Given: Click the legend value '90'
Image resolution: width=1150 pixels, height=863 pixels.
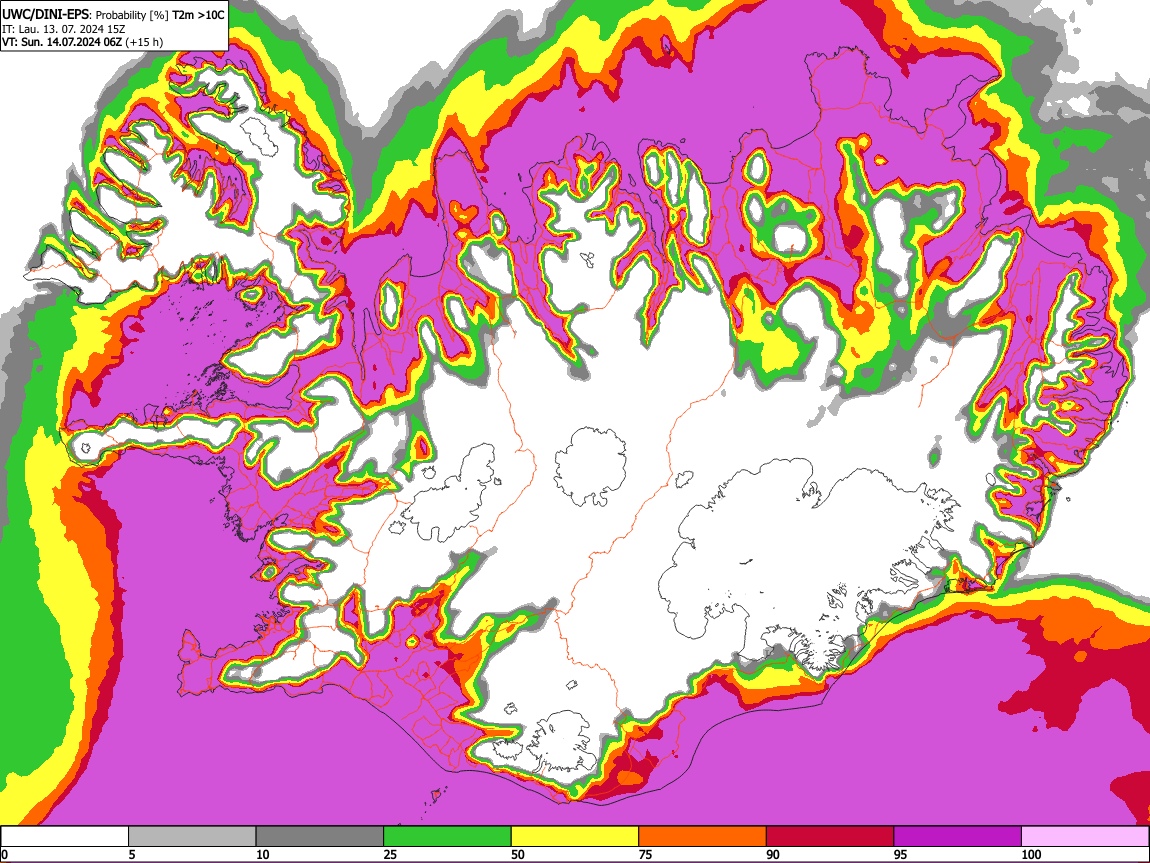Looking at the screenshot, I should point(772,854).
